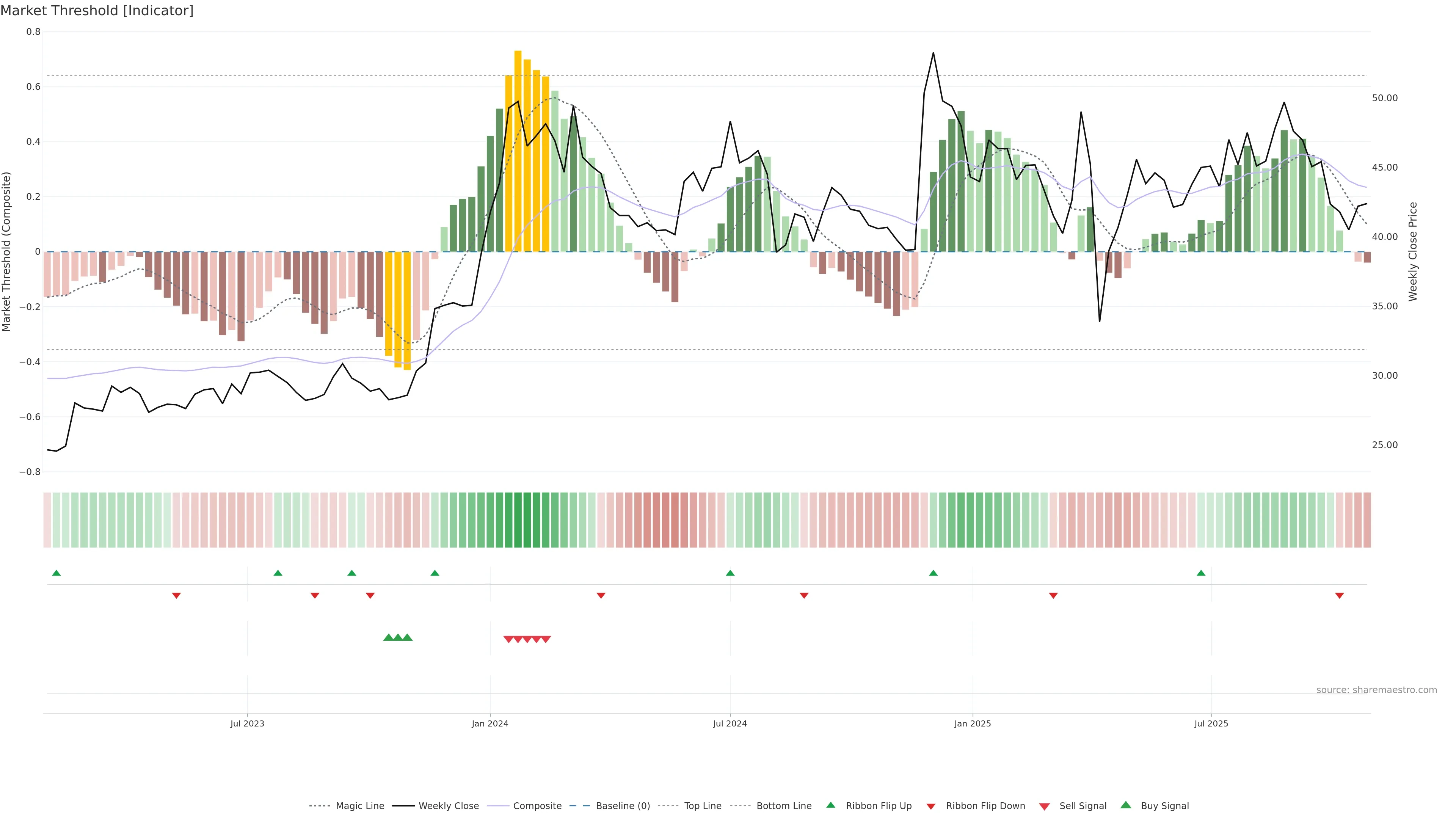Click the source: sharemaestro.com text
This screenshot has height=819, width=1456.
(1376, 690)
